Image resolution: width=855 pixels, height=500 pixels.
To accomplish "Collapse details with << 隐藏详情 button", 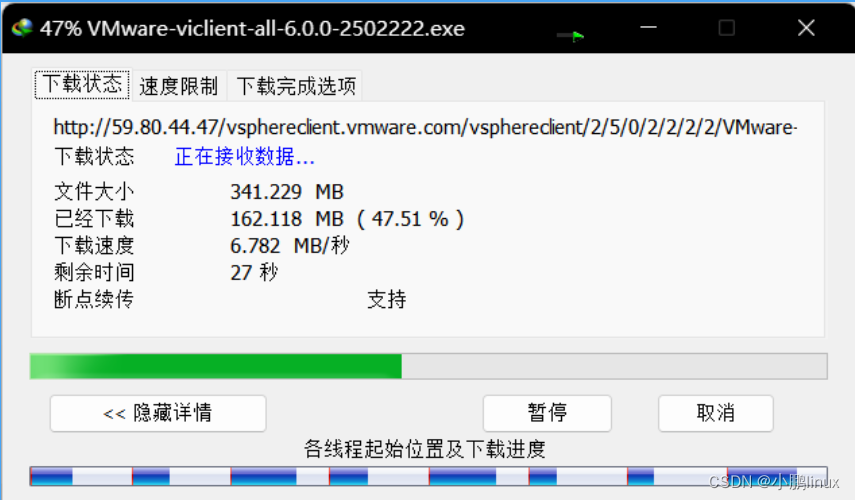I will pyautogui.click(x=158, y=413).
